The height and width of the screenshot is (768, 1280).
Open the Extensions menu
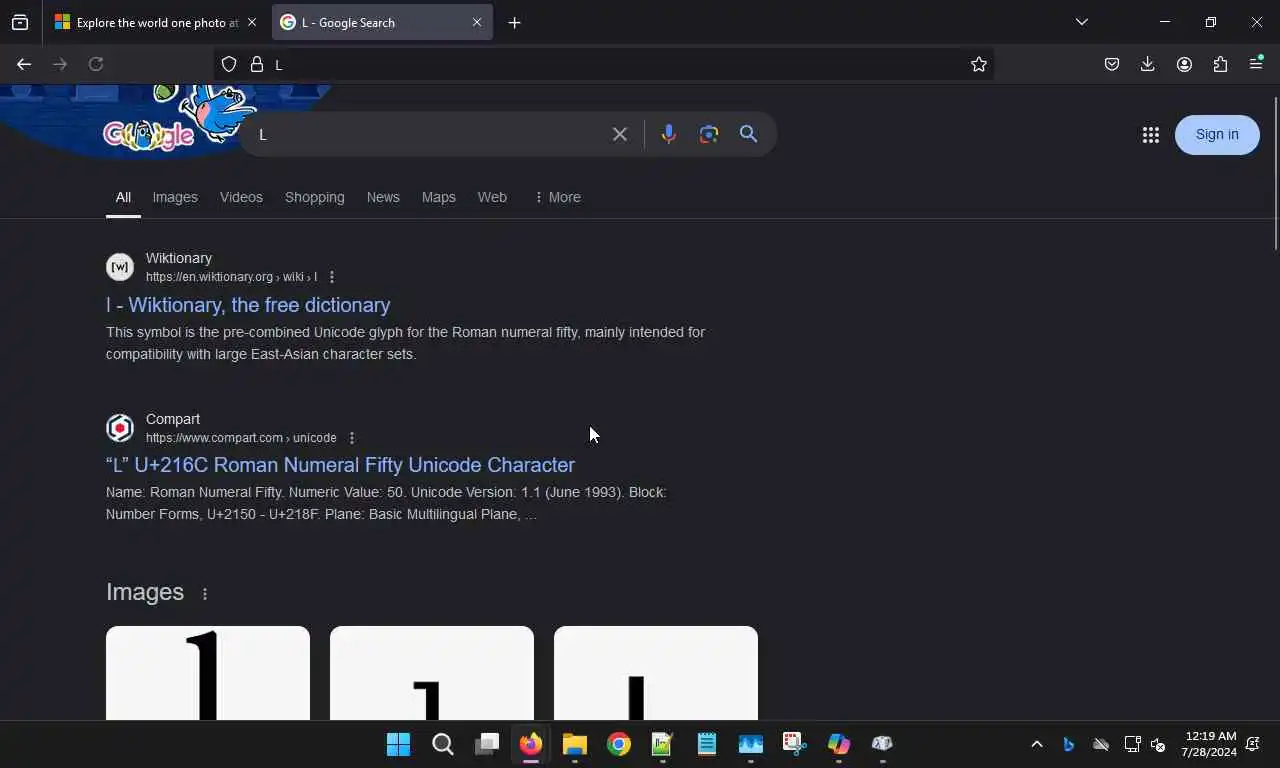(1220, 64)
